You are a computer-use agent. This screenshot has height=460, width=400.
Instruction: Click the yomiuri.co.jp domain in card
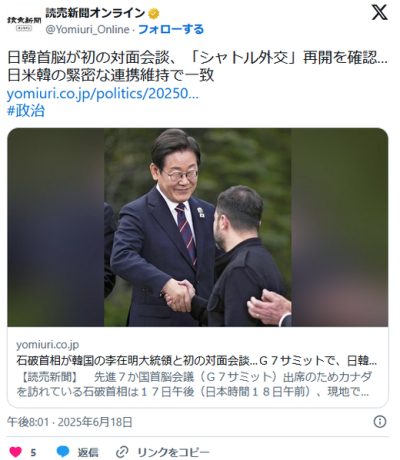point(48,345)
